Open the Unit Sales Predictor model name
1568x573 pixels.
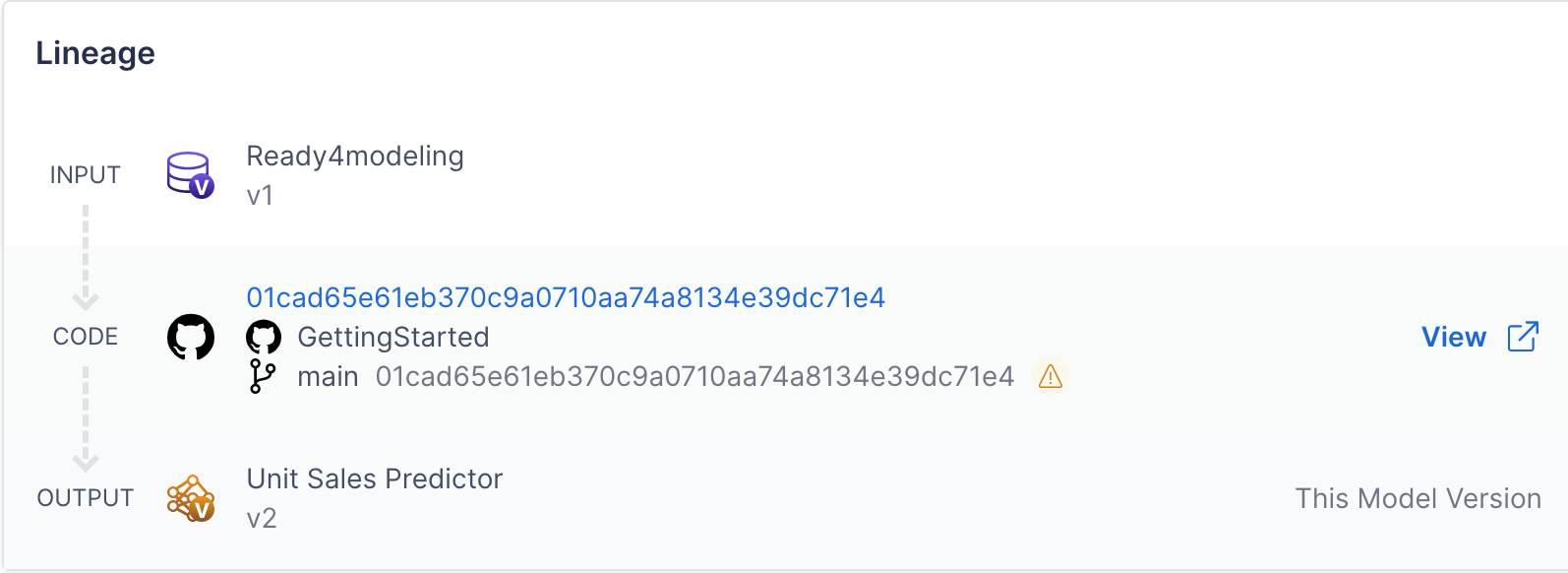tap(375, 478)
